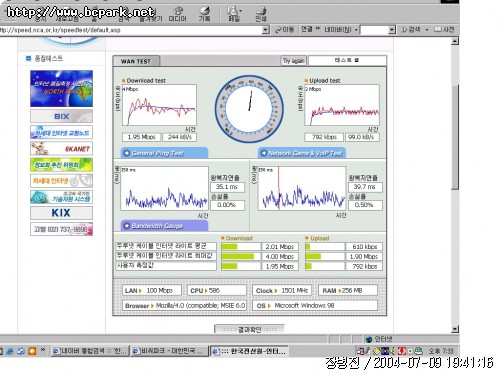The height and width of the screenshot is (375, 500).
Task: Click the Network Game & VoIP Test icon
Action: pos(264,153)
